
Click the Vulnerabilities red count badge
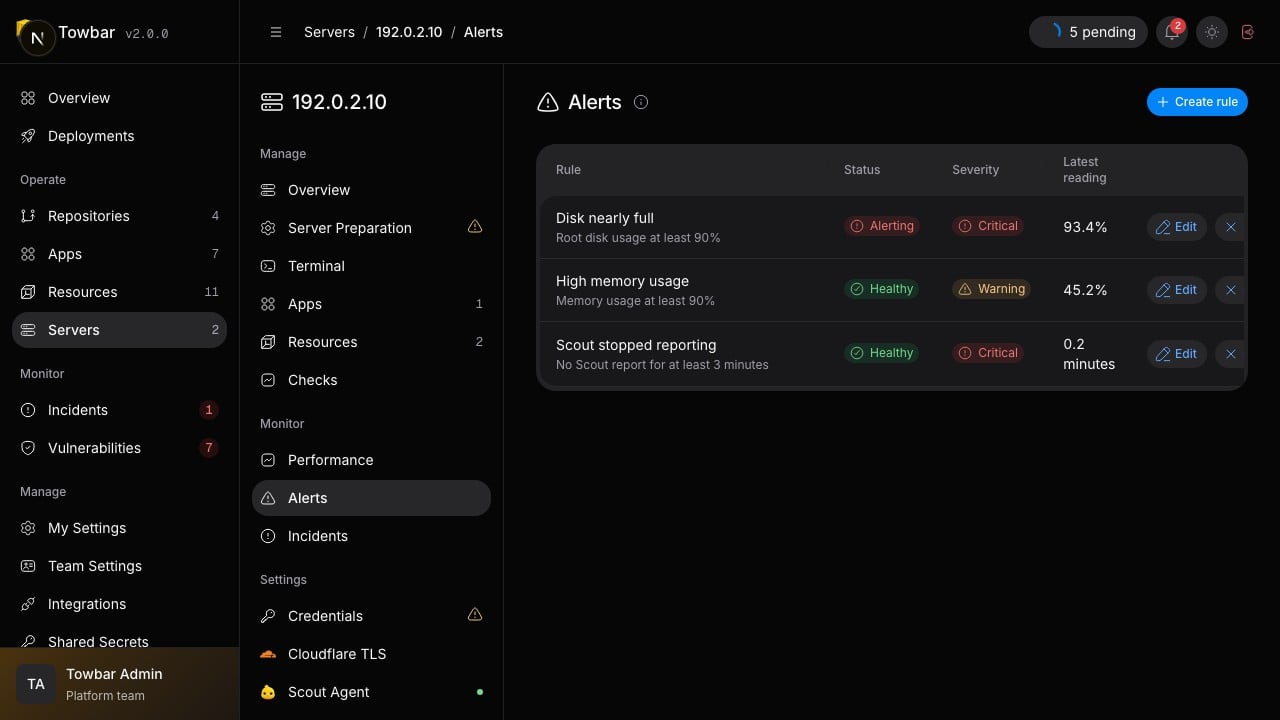[208, 448]
